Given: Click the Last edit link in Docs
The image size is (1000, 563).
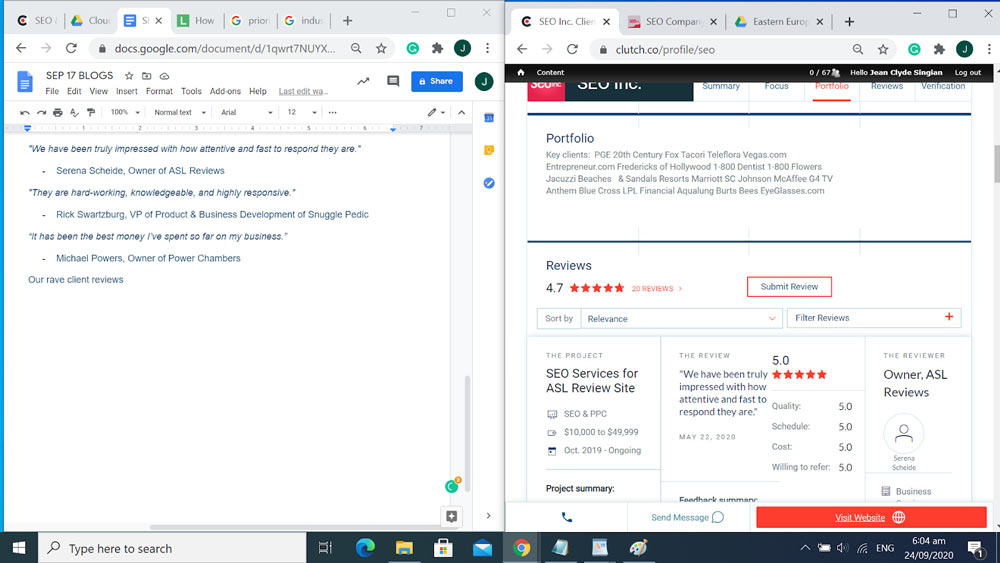Looking at the screenshot, I should click(x=304, y=91).
